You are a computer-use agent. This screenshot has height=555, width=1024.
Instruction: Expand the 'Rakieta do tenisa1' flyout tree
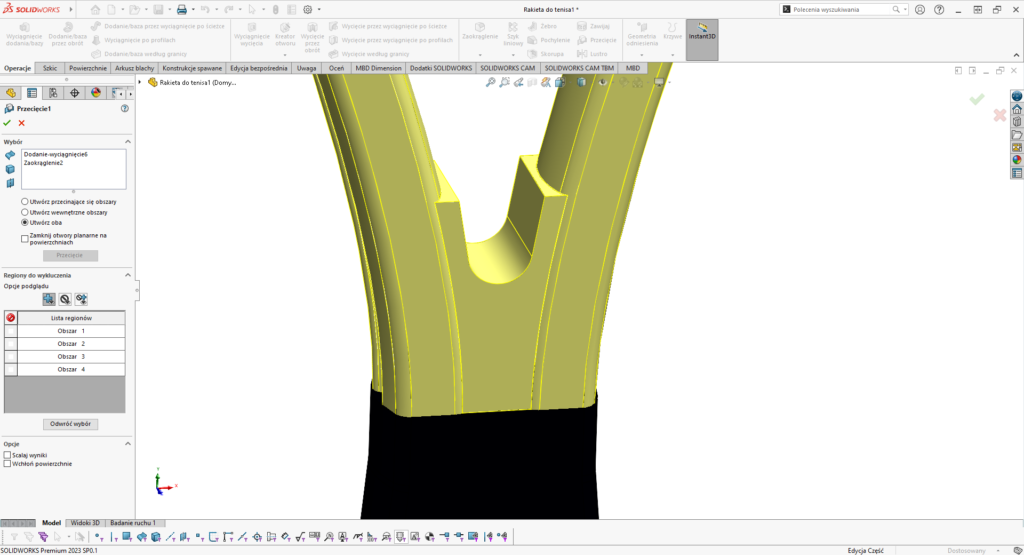point(140,82)
